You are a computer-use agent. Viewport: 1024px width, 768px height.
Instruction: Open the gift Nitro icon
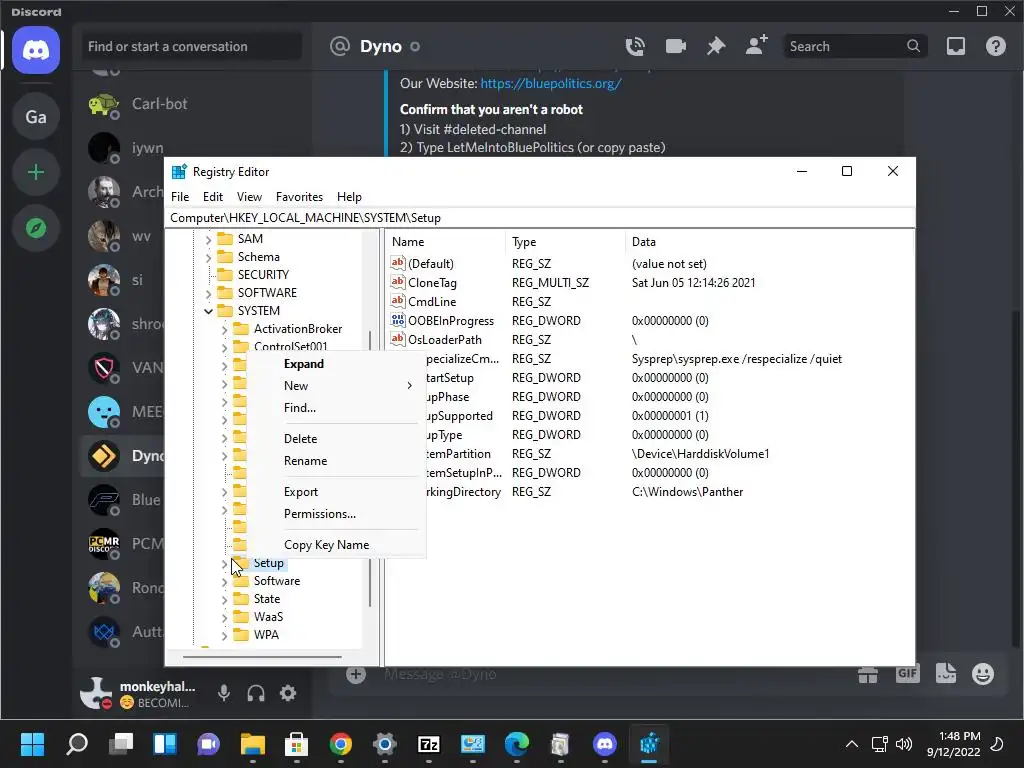(x=868, y=674)
